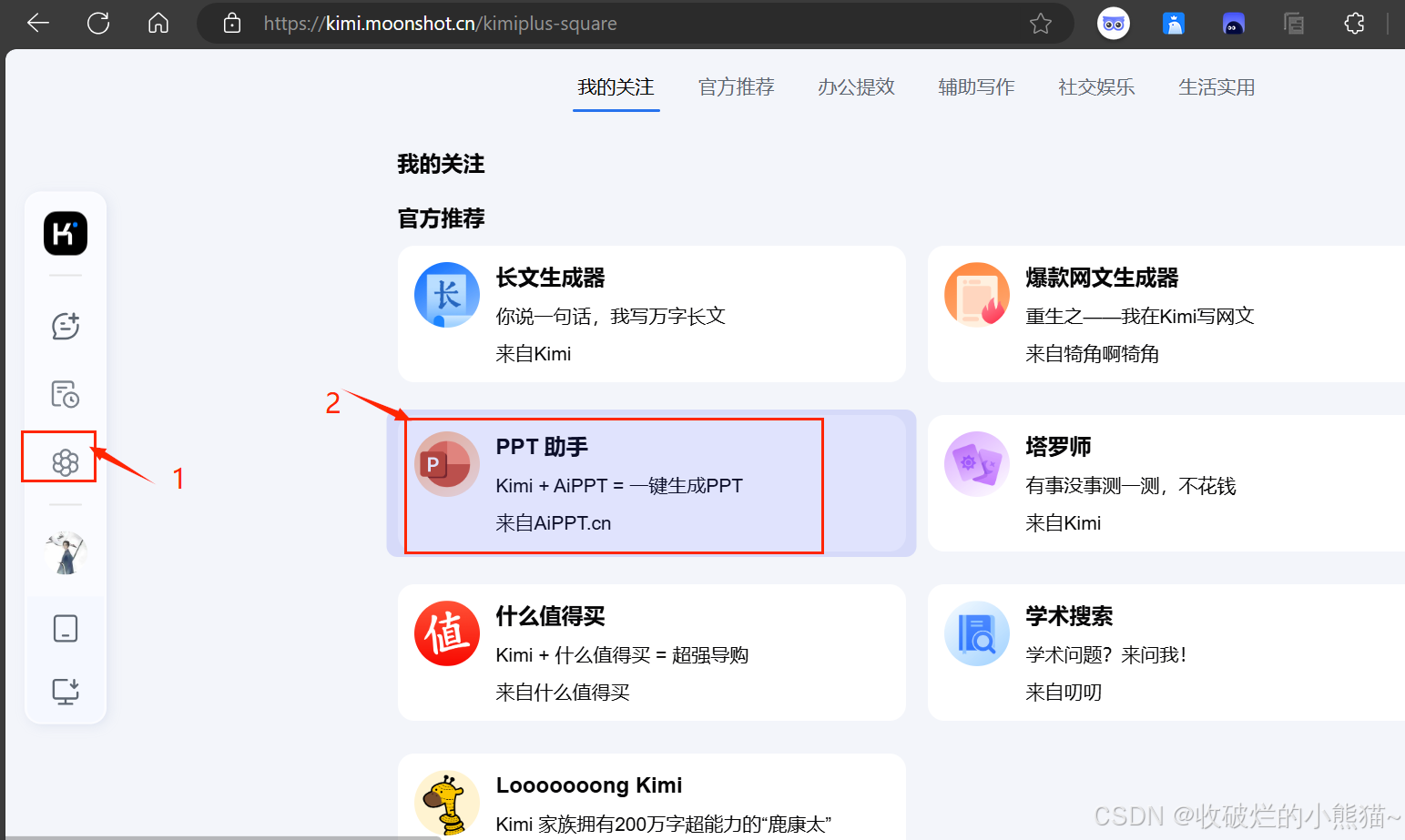Switch to 辅助写作 tab
The image size is (1405, 840).
(976, 87)
